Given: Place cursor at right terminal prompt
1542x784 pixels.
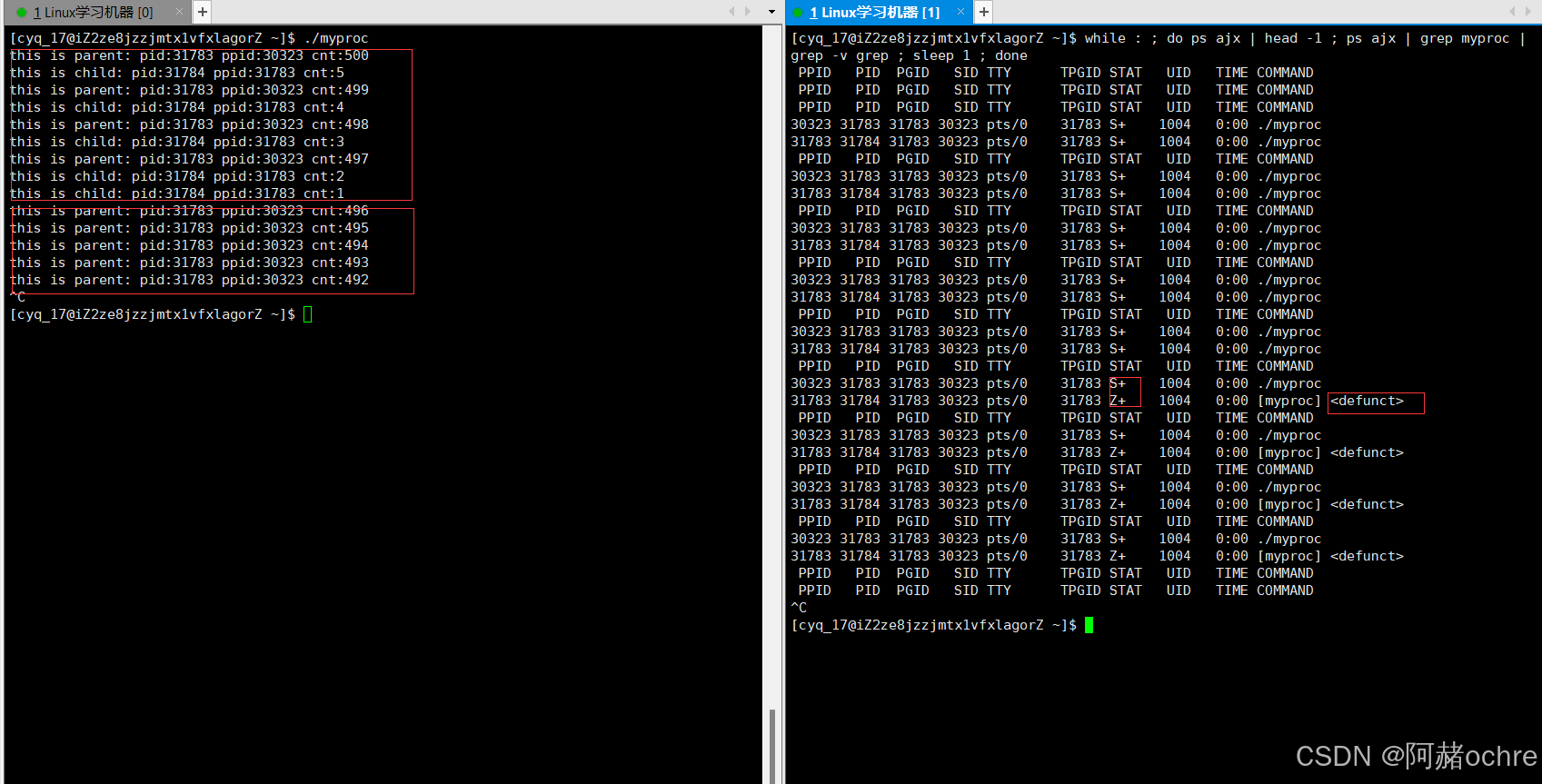Looking at the screenshot, I should [x=1089, y=625].
